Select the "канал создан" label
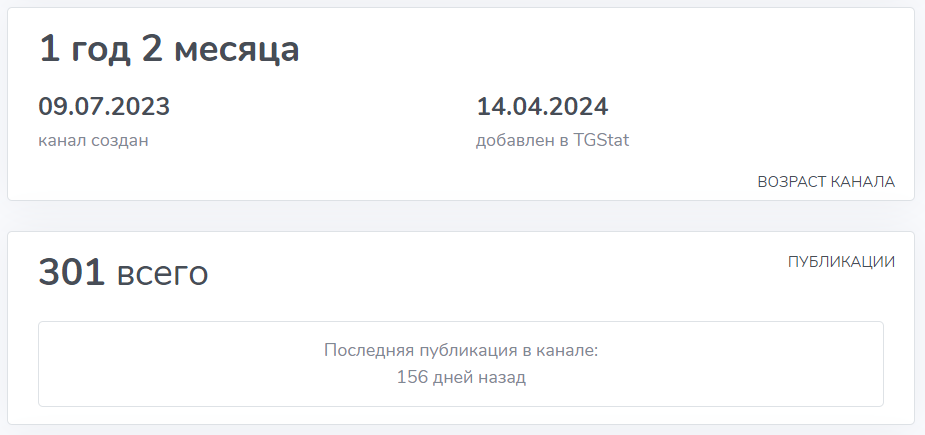 pyautogui.click(x=93, y=140)
